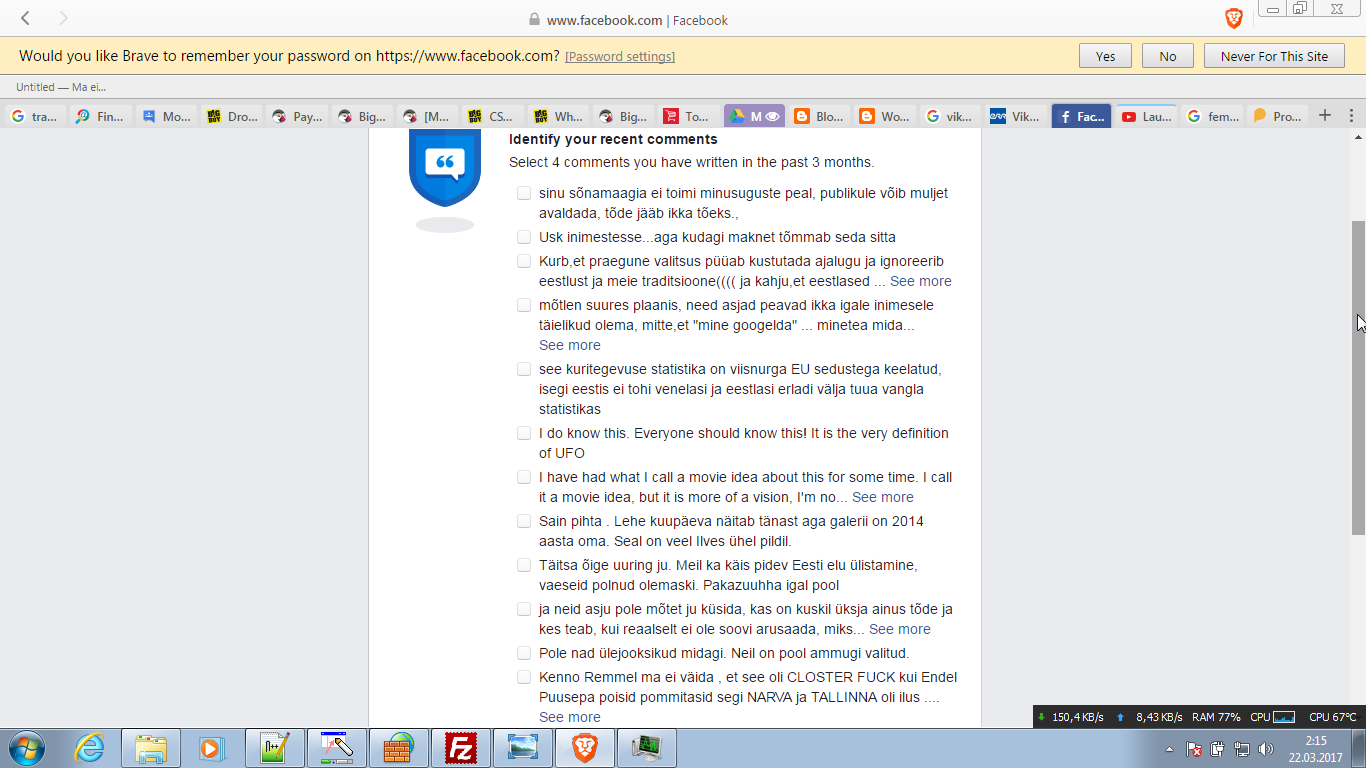
Task: Click No on the password prompt
Action: coord(1168,56)
